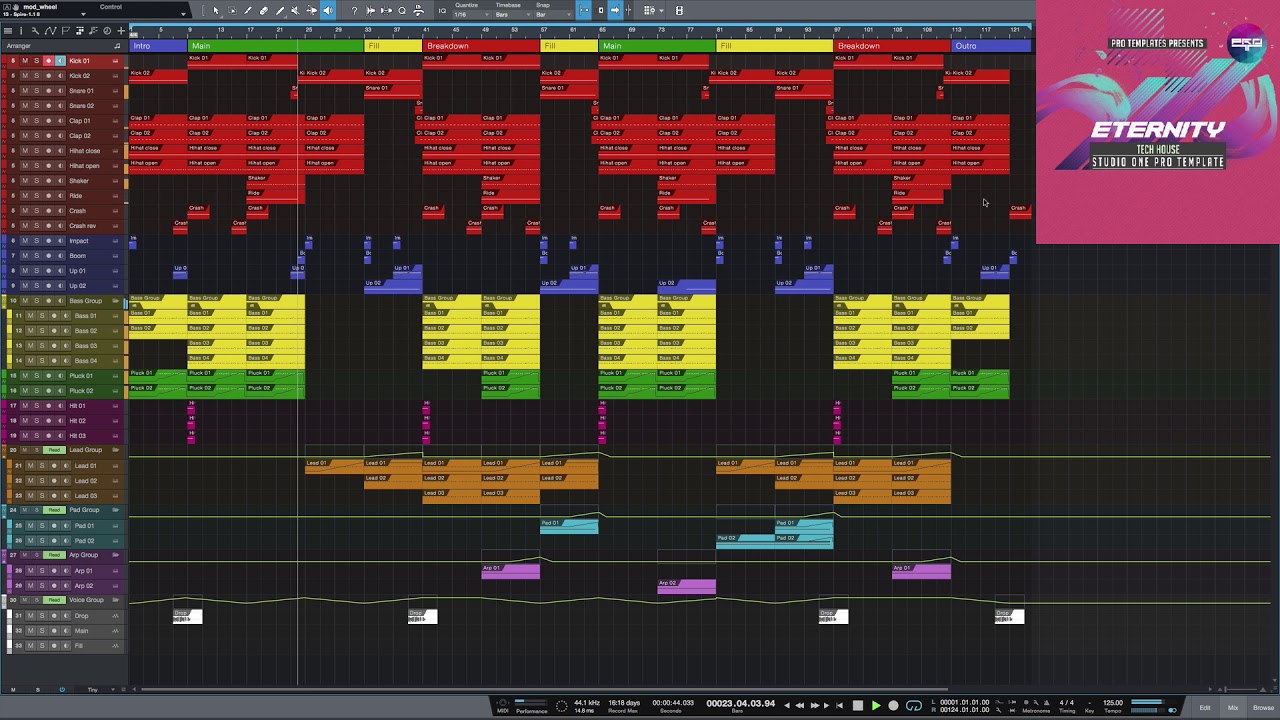Click the 00023.04.03.94 bars position display
Image resolution: width=1280 pixels, height=720 pixels.
coord(740,703)
